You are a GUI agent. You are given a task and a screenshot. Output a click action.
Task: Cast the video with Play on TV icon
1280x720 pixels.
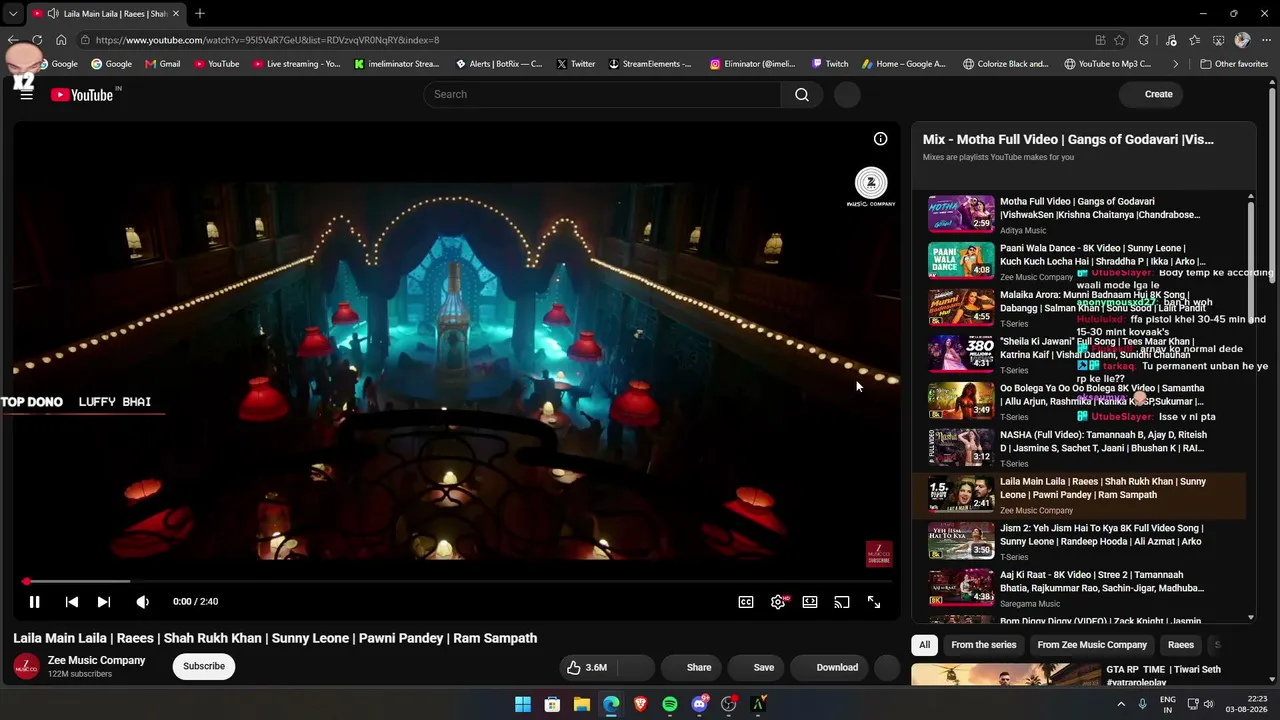[842, 602]
